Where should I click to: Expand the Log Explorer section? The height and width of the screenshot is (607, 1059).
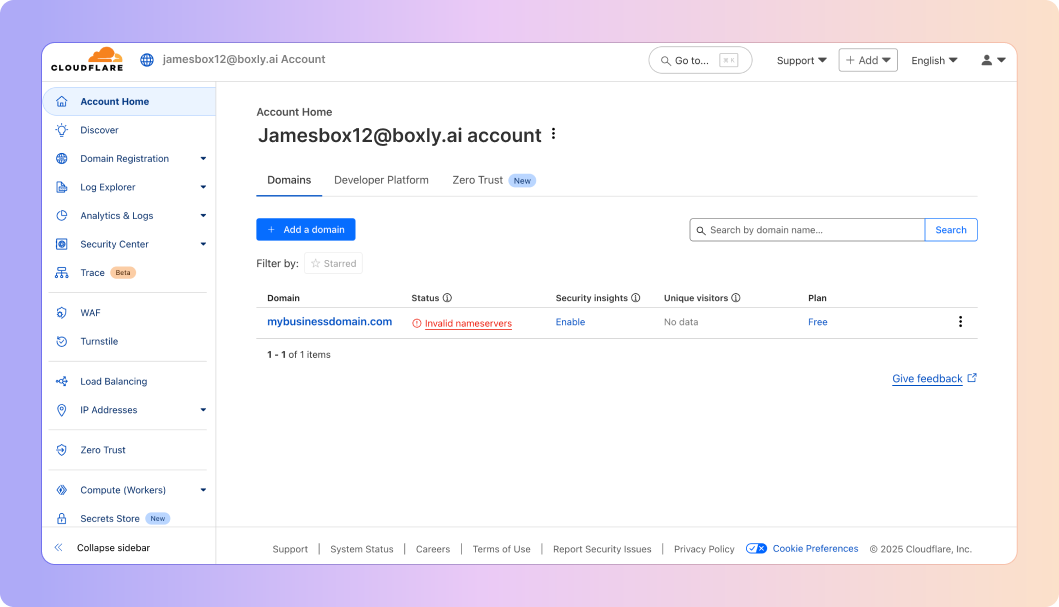203,187
